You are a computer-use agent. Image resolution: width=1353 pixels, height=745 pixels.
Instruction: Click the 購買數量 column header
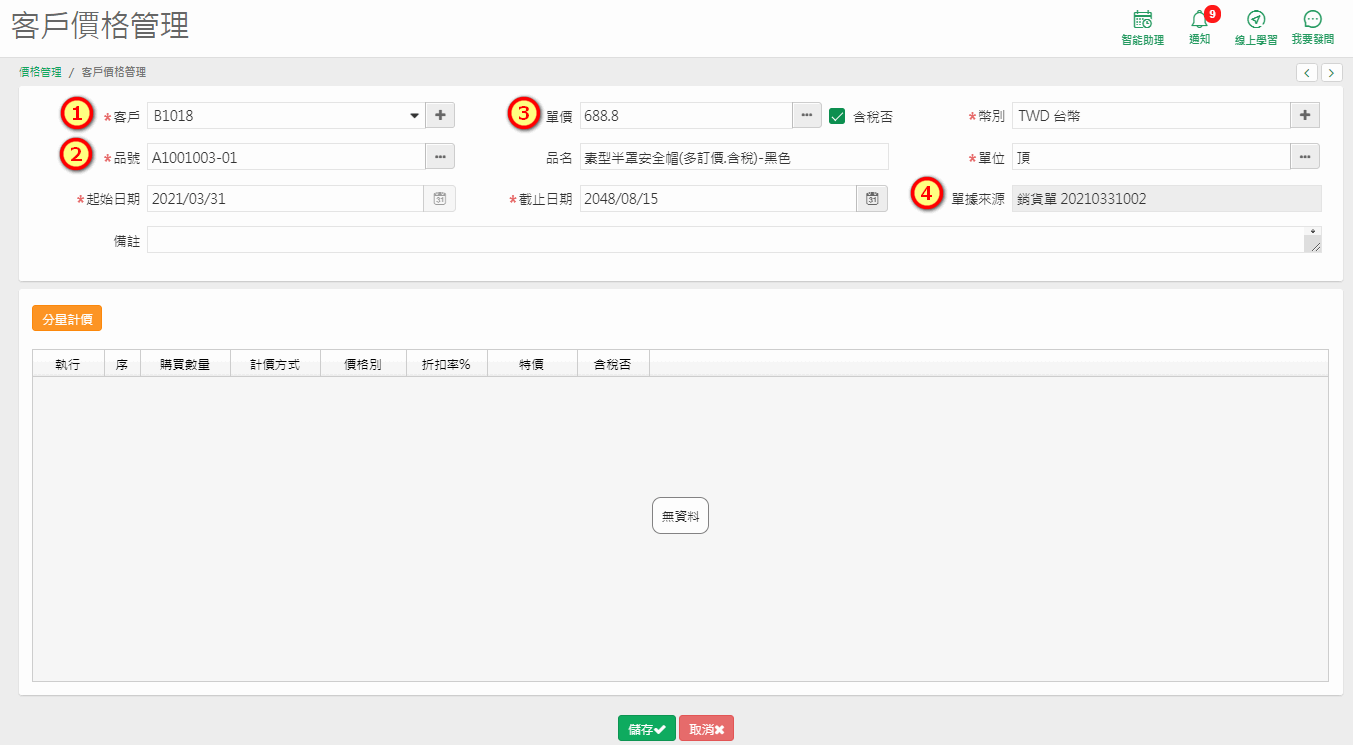(x=185, y=364)
